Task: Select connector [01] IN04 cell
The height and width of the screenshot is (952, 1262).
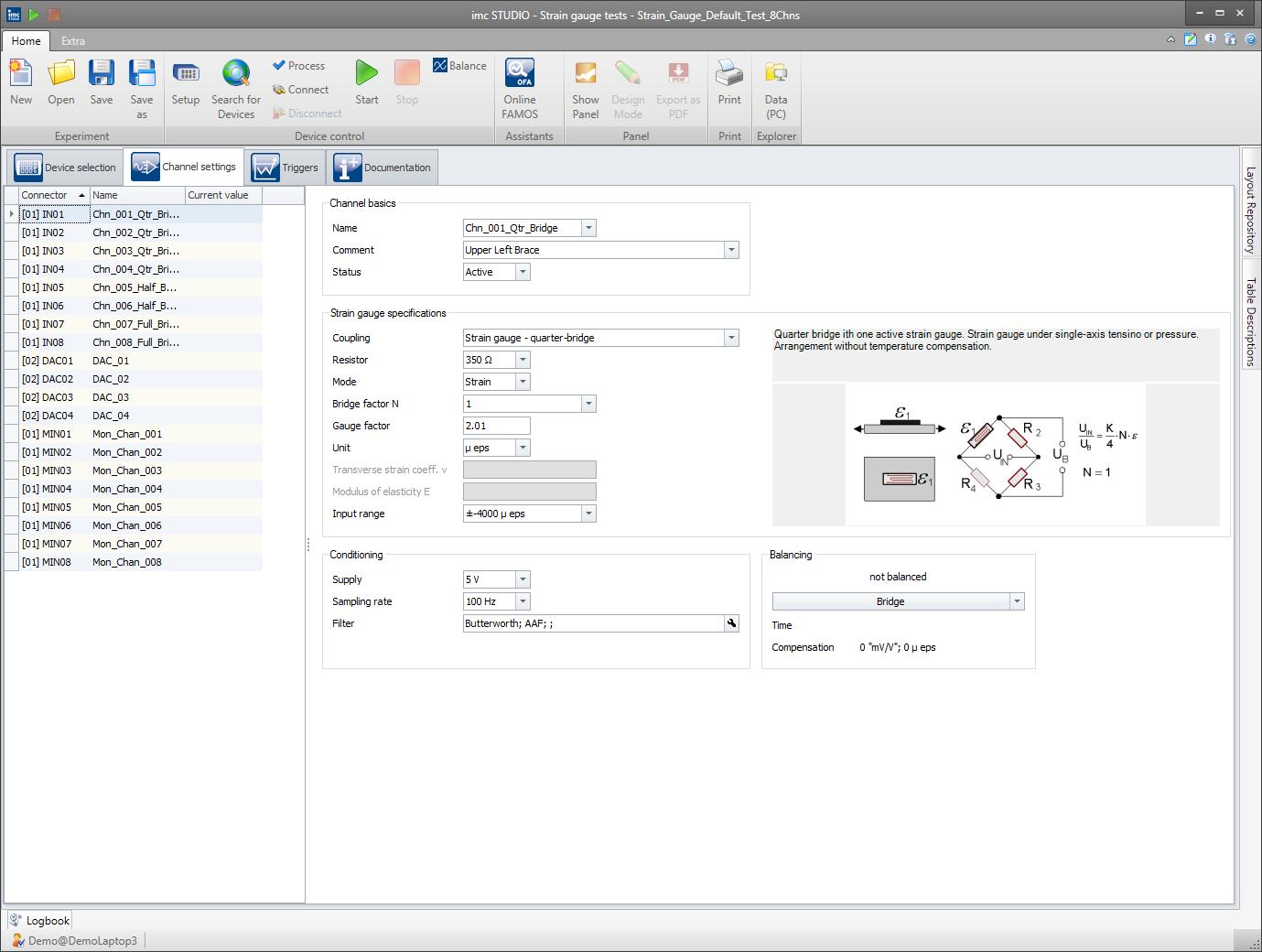Action: [54, 269]
